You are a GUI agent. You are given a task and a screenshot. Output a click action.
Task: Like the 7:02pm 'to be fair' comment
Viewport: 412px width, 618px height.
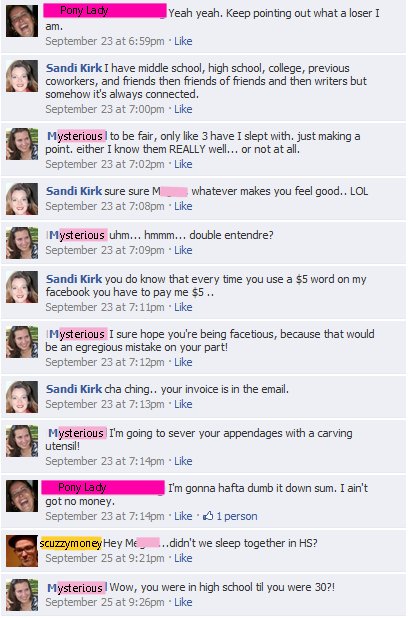click(183, 164)
